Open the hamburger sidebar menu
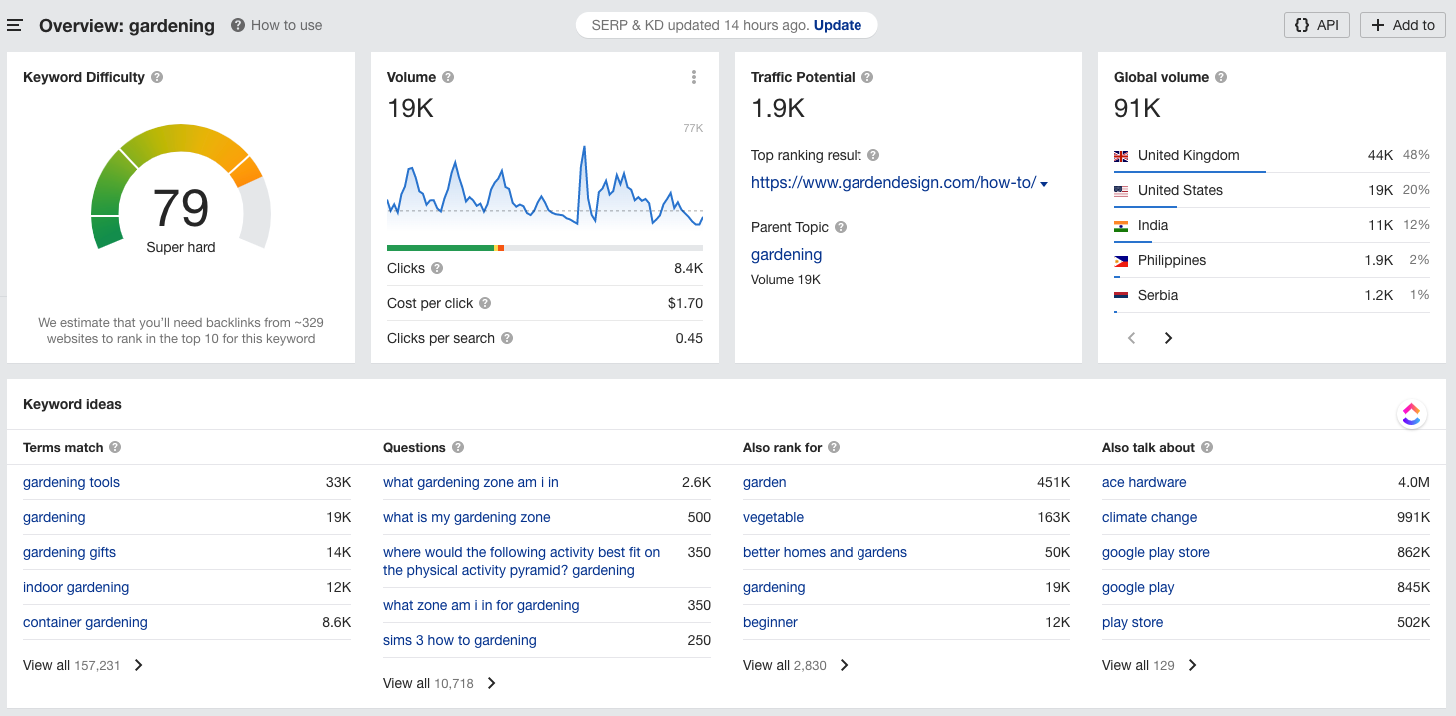1456x716 pixels. point(15,25)
